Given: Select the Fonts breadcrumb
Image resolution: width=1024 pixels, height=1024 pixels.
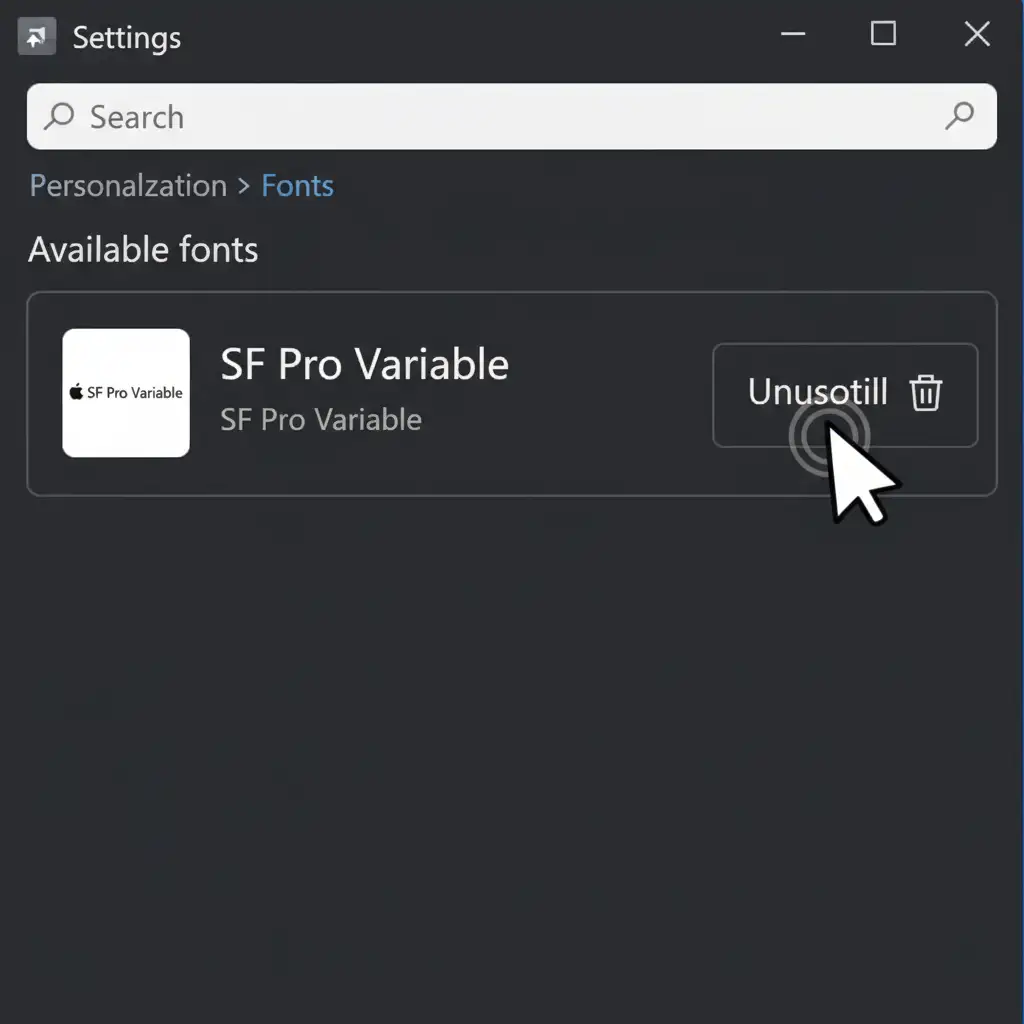Looking at the screenshot, I should pyautogui.click(x=297, y=186).
